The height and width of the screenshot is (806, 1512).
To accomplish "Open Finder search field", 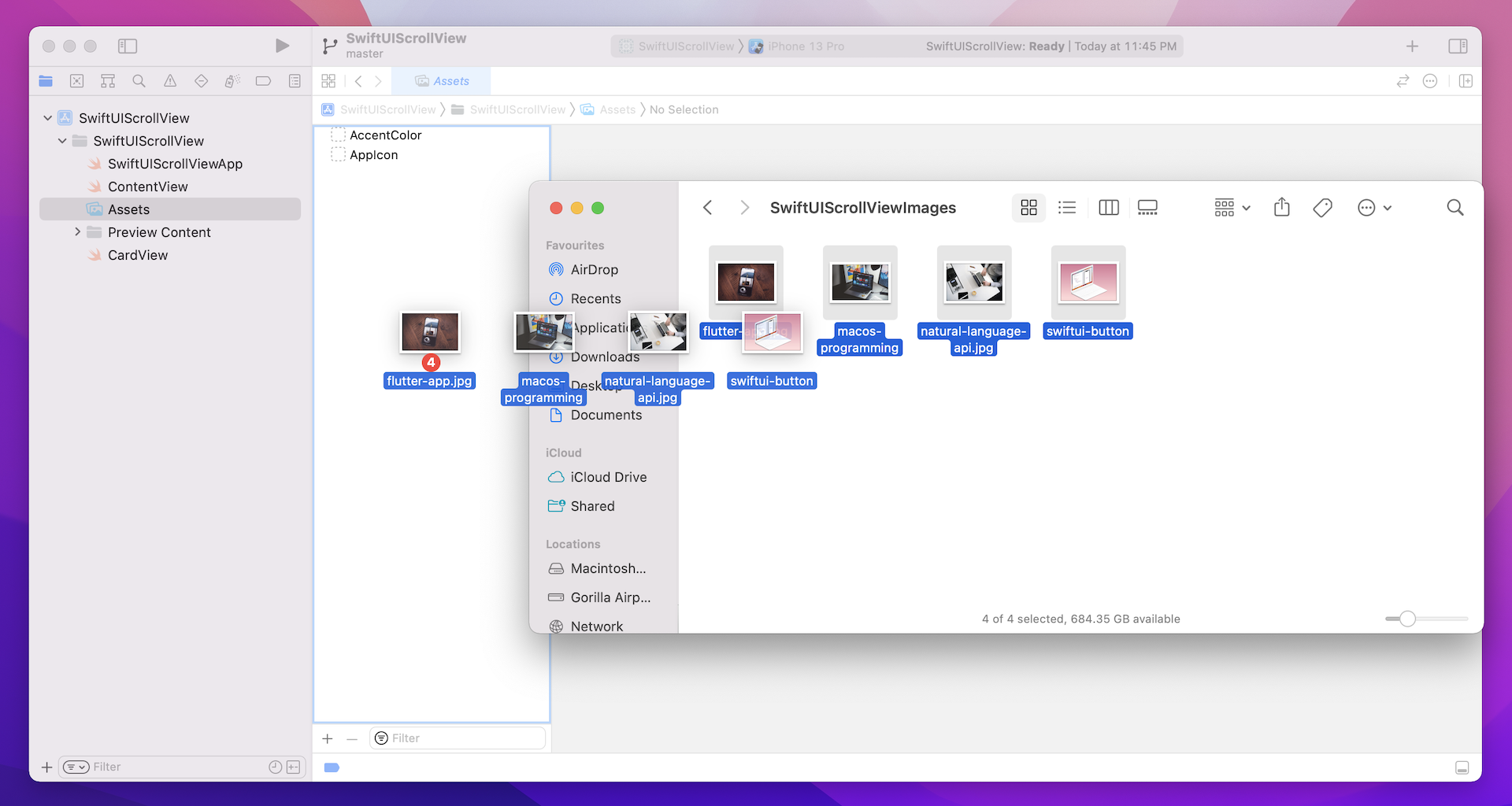I will [1455, 207].
